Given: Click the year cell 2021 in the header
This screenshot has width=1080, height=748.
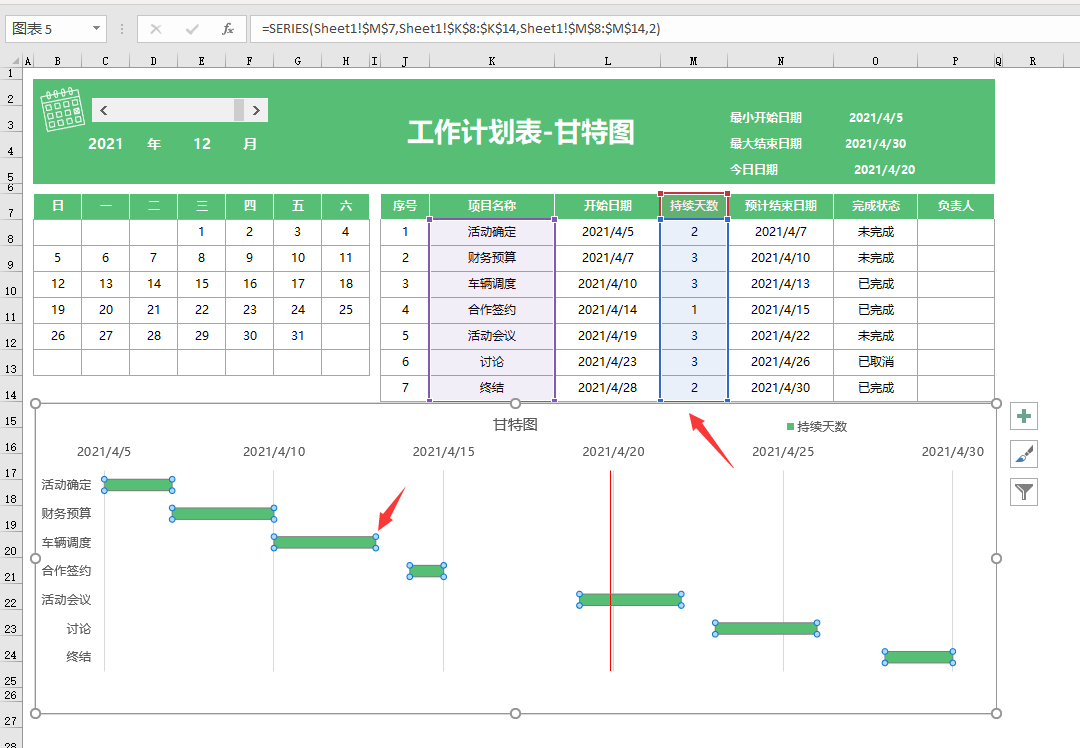Looking at the screenshot, I should [105, 144].
